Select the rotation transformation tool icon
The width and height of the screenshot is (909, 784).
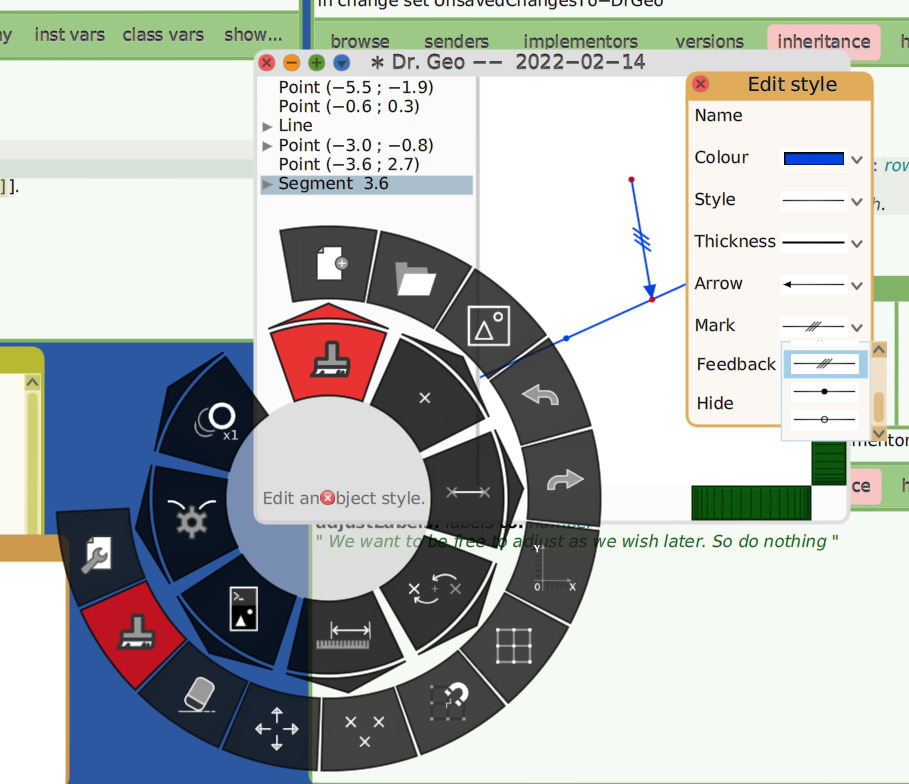[x=434, y=589]
